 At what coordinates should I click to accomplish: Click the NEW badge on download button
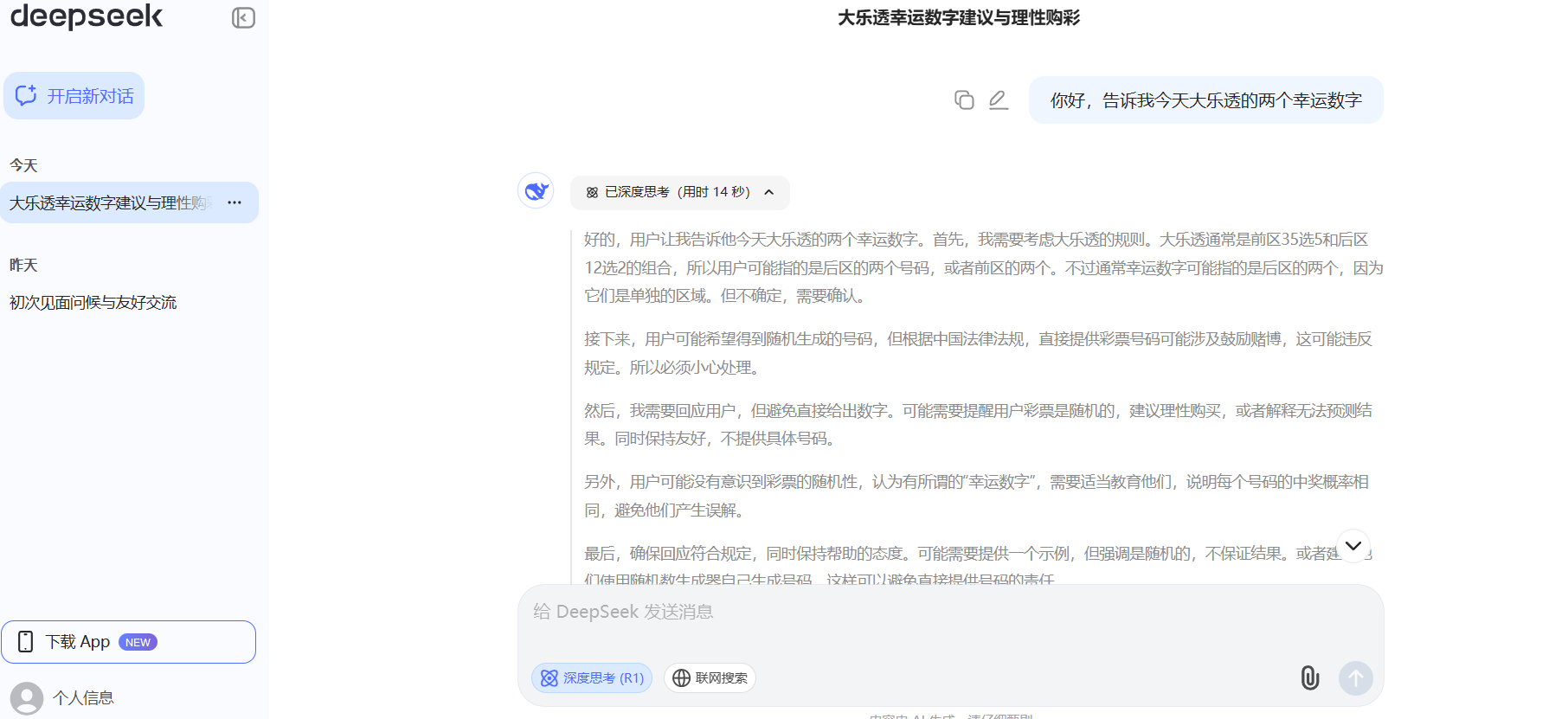138,643
